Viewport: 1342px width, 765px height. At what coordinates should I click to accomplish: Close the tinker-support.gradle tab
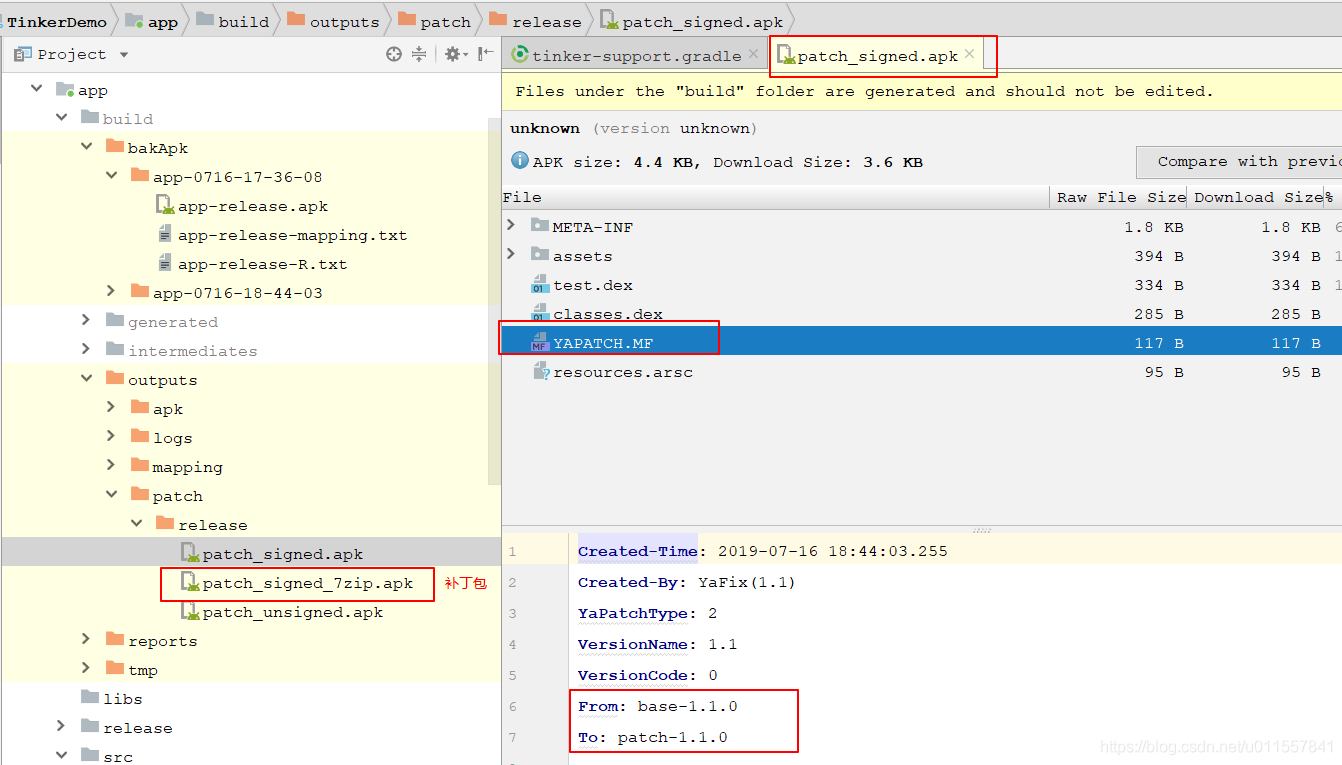(754, 55)
